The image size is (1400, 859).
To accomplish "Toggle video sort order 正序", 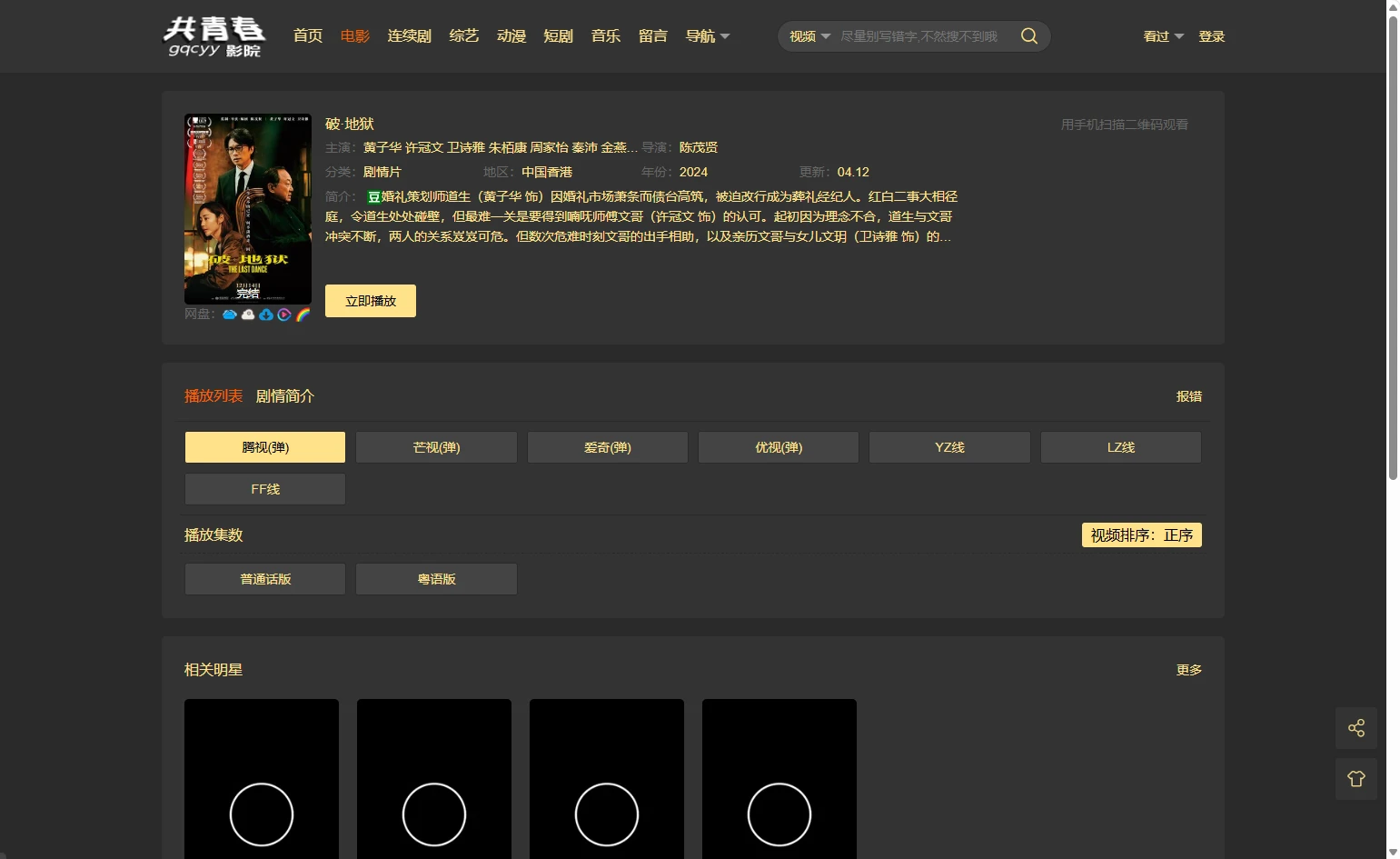I will point(1141,535).
